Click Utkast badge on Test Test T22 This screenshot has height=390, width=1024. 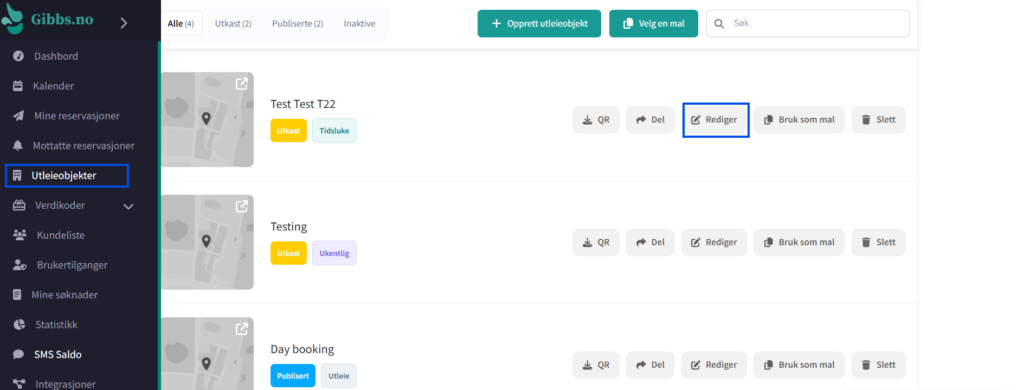pyautogui.click(x=289, y=131)
